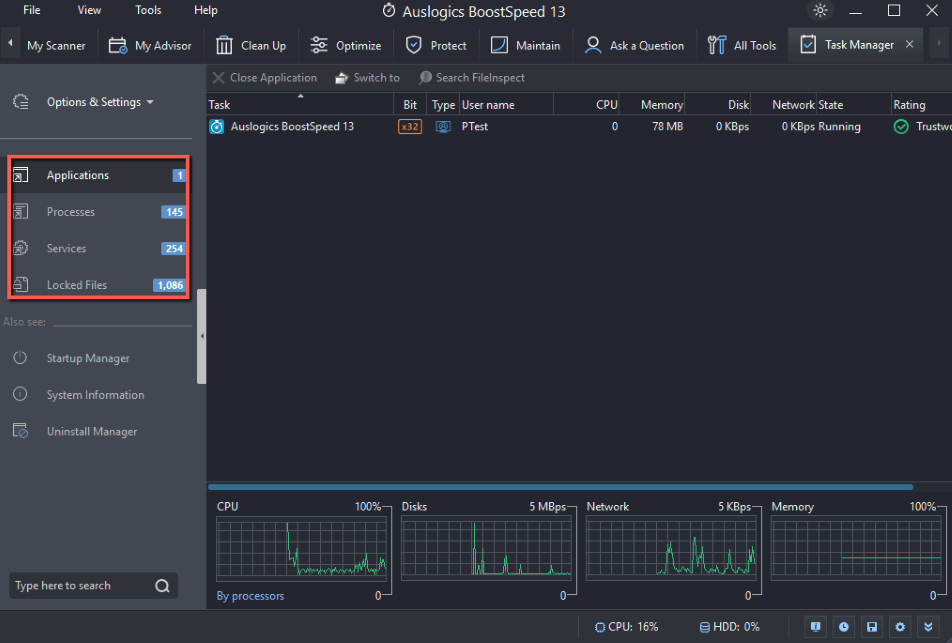The height and width of the screenshot is (643, 952).
Task: Open Startup Manager
Action: tap(88, 358)
